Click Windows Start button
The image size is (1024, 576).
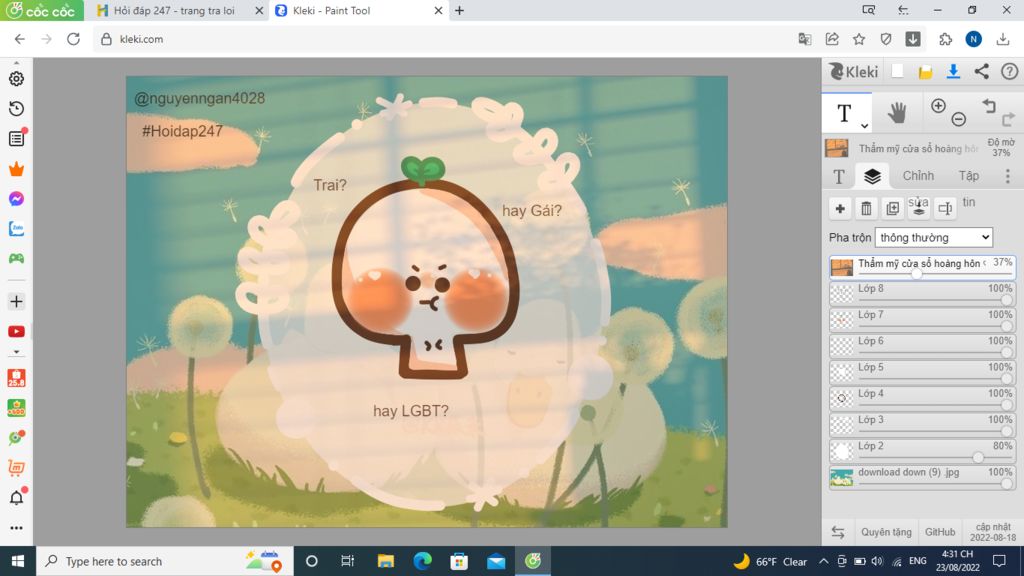click(x=18, y=561)
